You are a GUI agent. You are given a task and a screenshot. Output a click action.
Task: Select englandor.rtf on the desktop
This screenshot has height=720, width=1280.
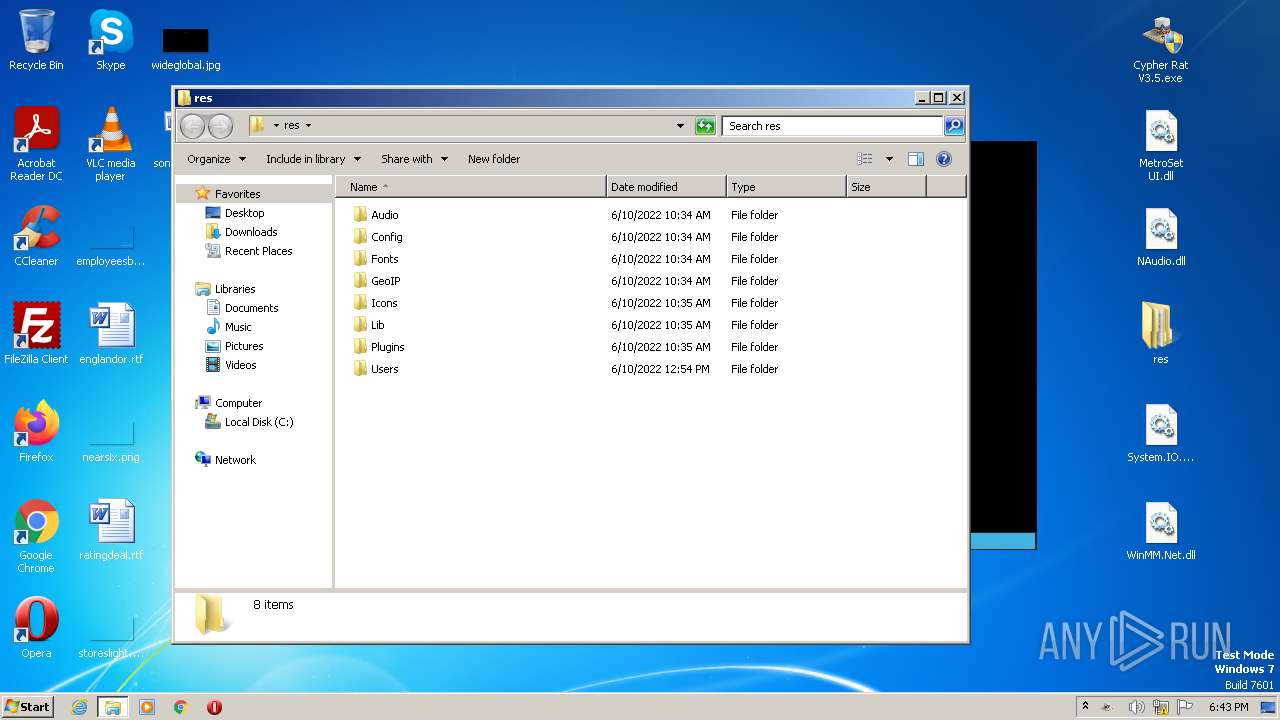point(110,334)
